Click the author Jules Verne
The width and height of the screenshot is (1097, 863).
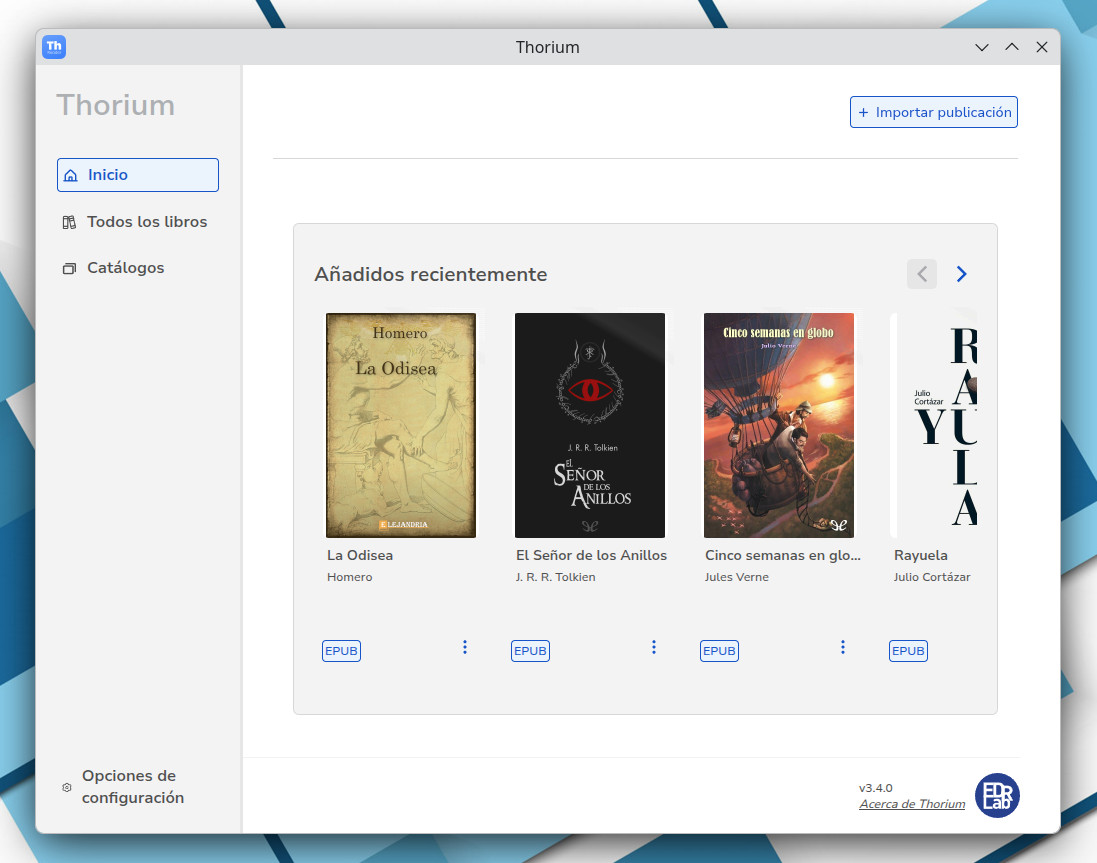pyautogui.click(x=736, y=577)
